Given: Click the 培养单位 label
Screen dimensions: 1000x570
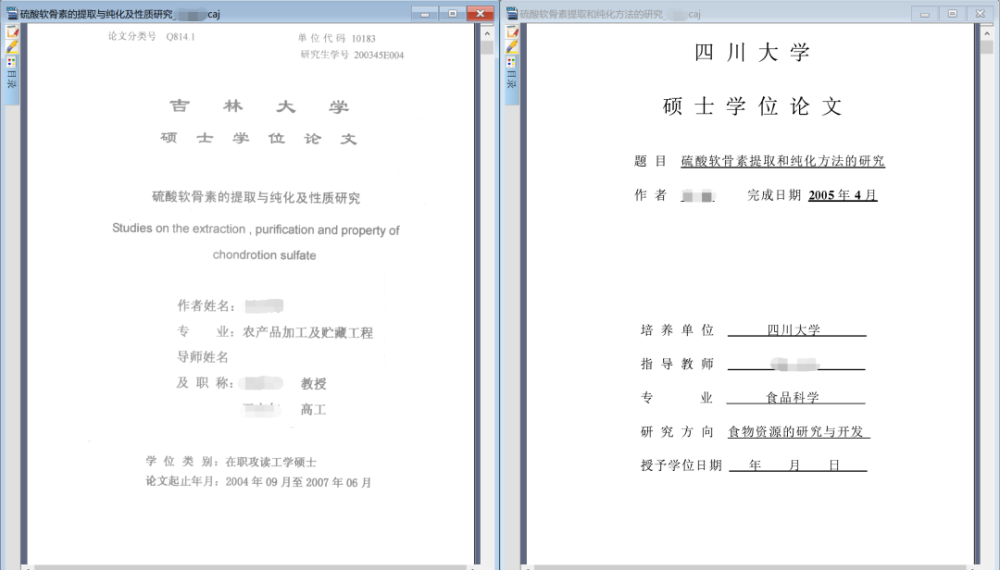Looking at the screenshot, I should click(677, 330).
